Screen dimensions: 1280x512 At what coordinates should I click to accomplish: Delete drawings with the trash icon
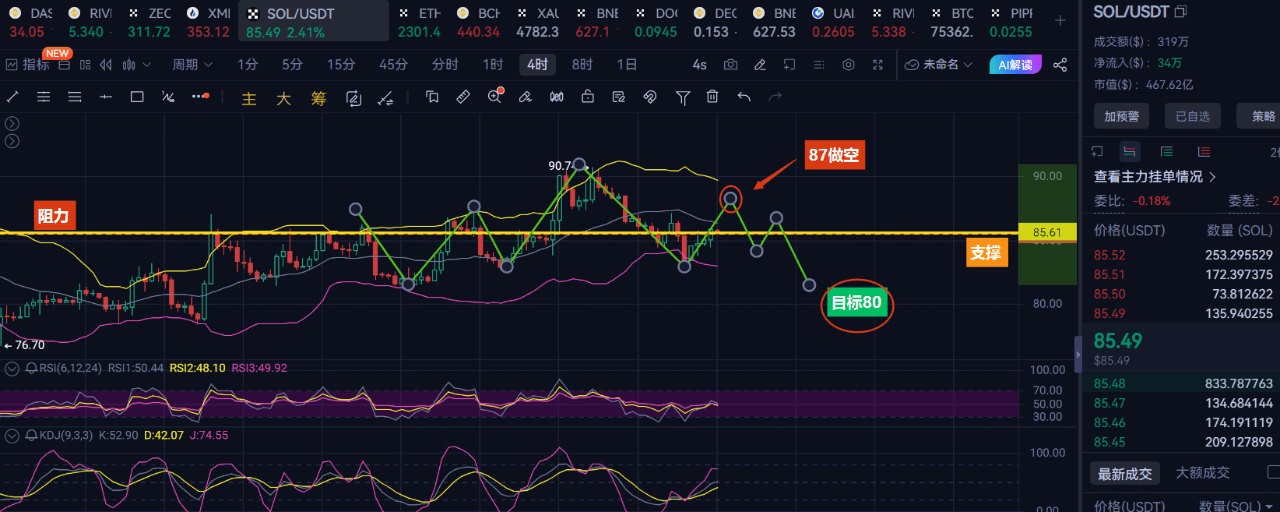[712, 97]
